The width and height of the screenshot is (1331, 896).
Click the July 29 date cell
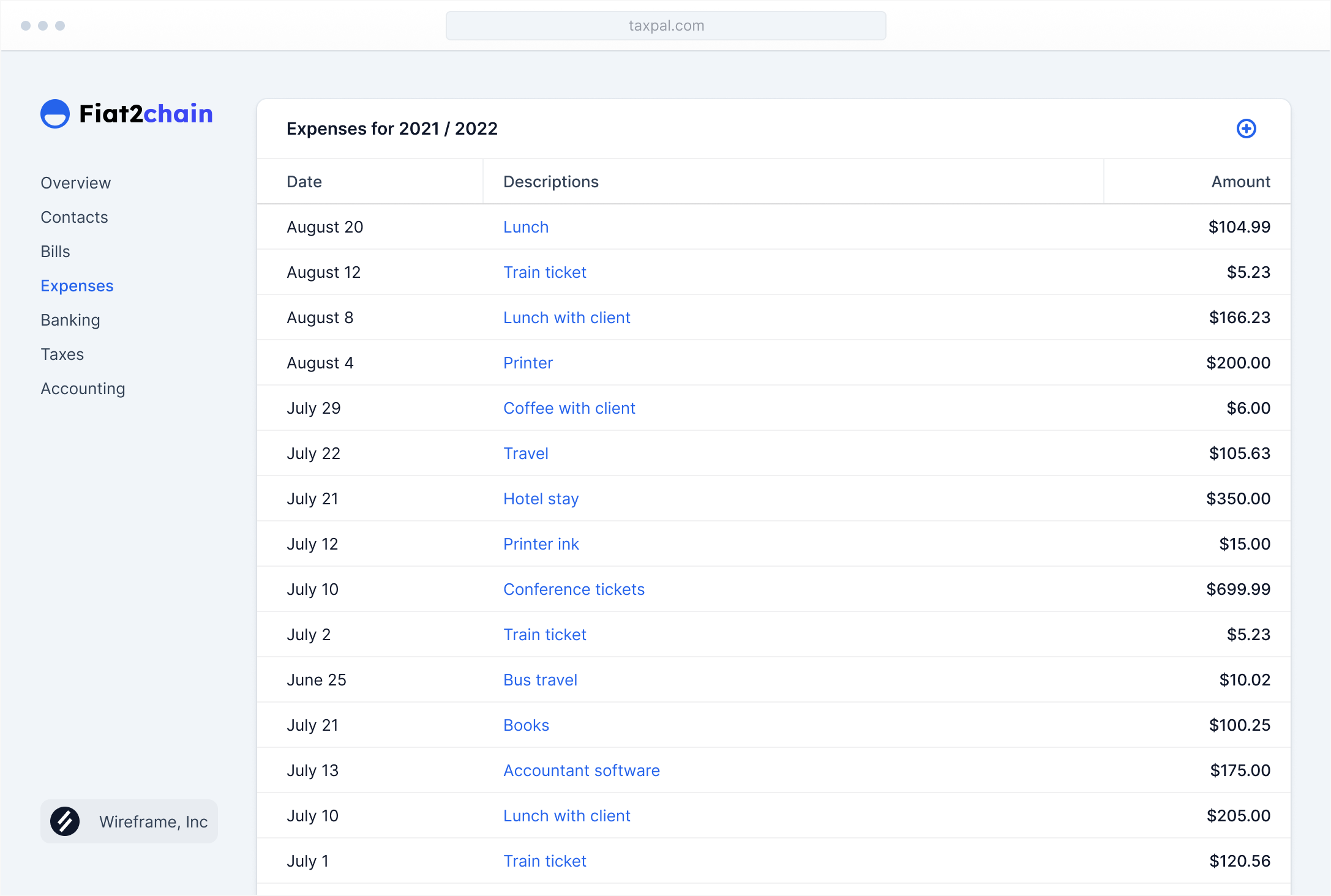(313, 408)
